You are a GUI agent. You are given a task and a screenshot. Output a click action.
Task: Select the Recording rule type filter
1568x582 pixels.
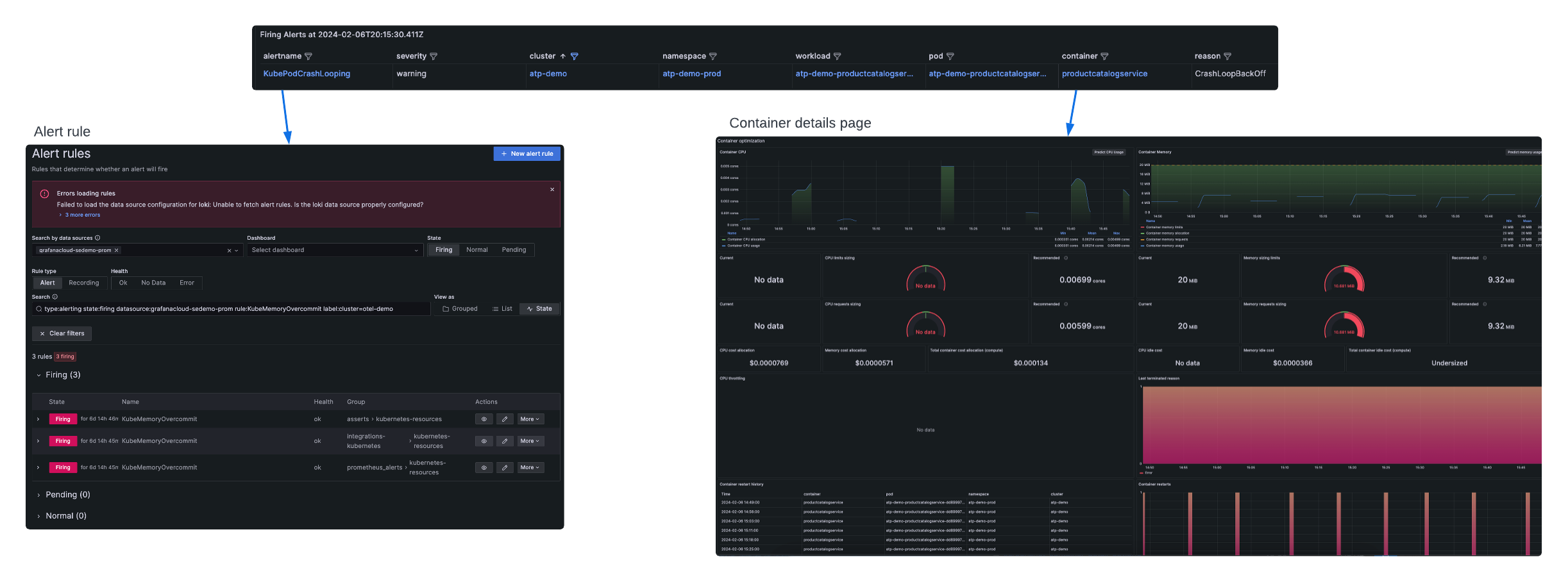tap(84, 283)
